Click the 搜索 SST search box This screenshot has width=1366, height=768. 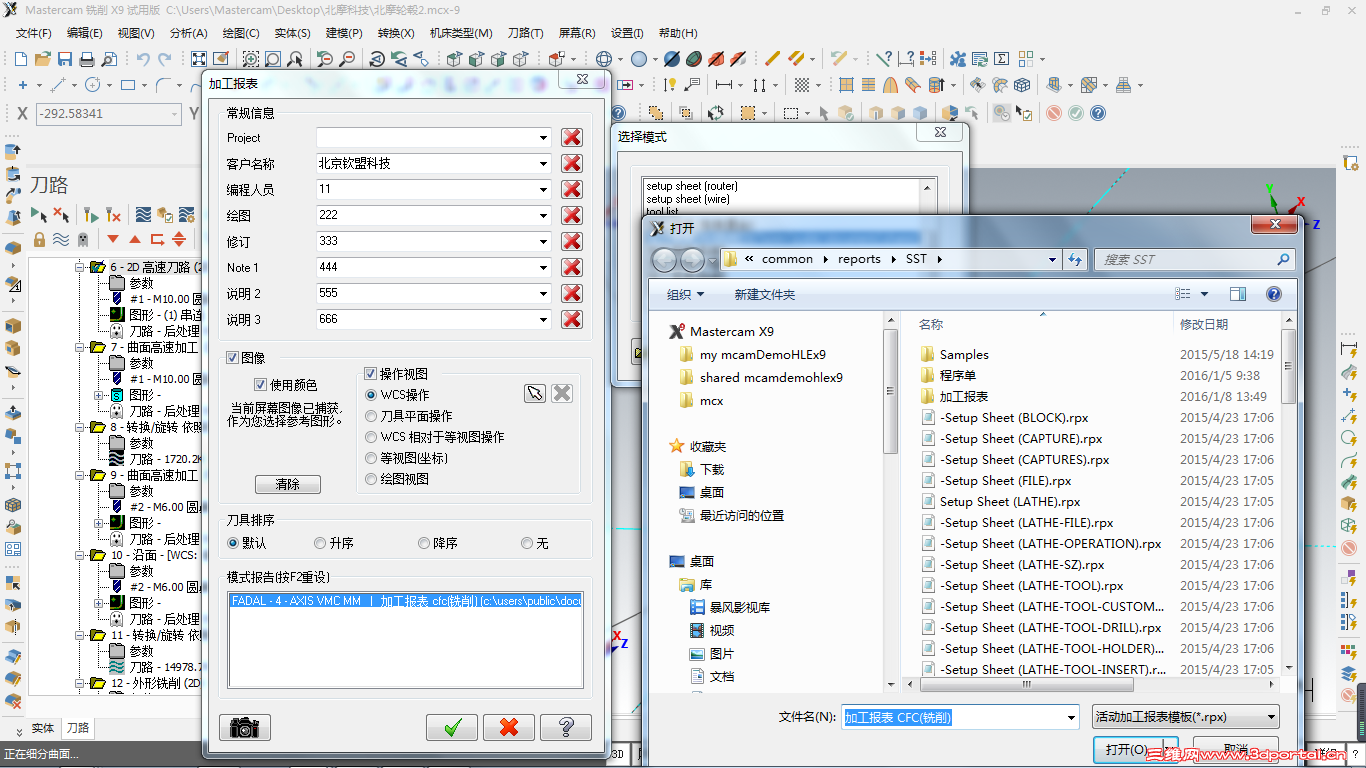(1195, 259)
